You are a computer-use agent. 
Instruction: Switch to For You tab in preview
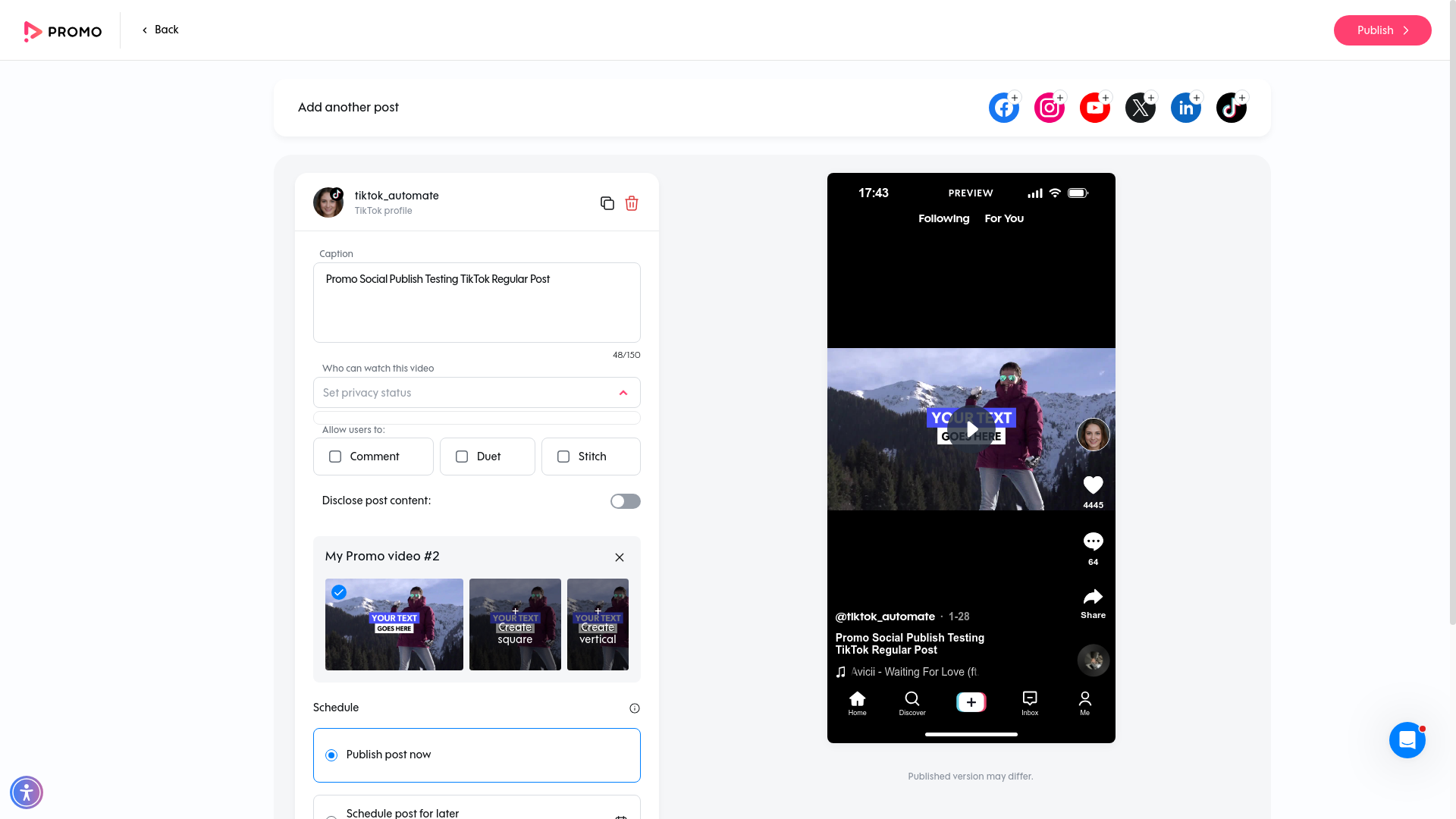(1004, 218)
